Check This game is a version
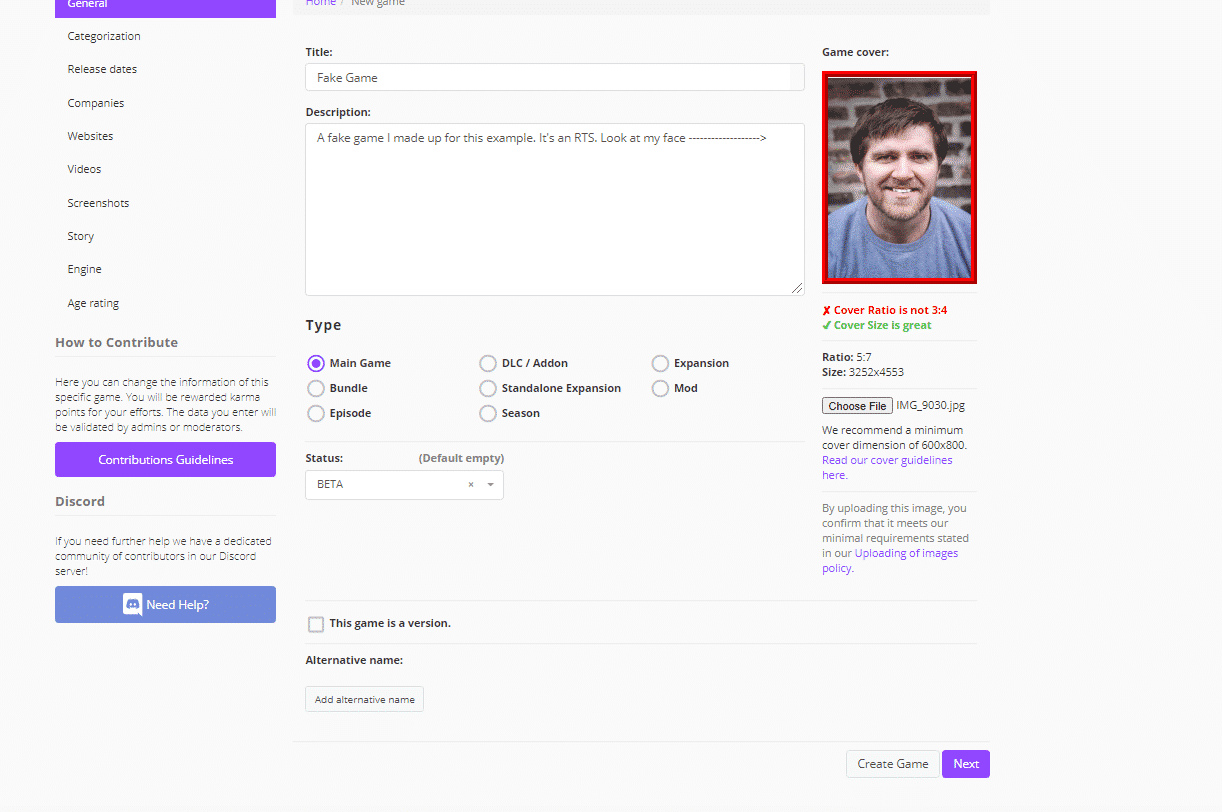The width and height of the screenshot is (1222, 812). point(316,624)
